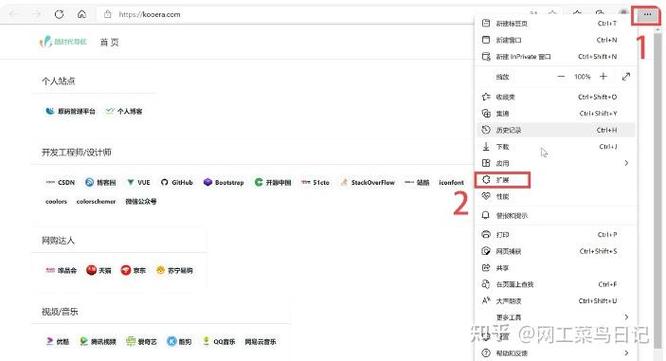Select Print (Ctrl+P) menu entry
This screenshot has height=361, width=666.
555,234
